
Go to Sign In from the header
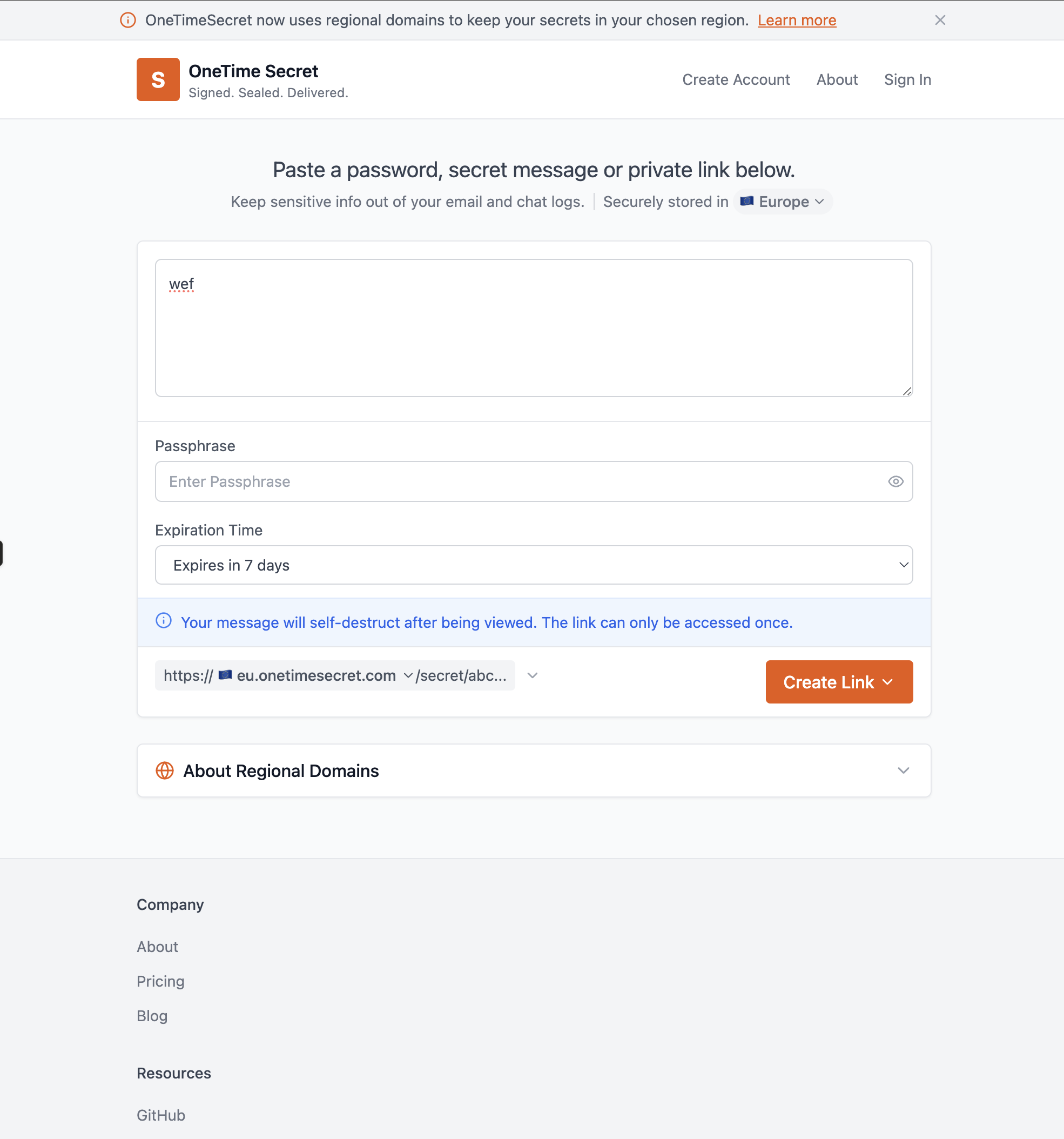tap(907, 79)
